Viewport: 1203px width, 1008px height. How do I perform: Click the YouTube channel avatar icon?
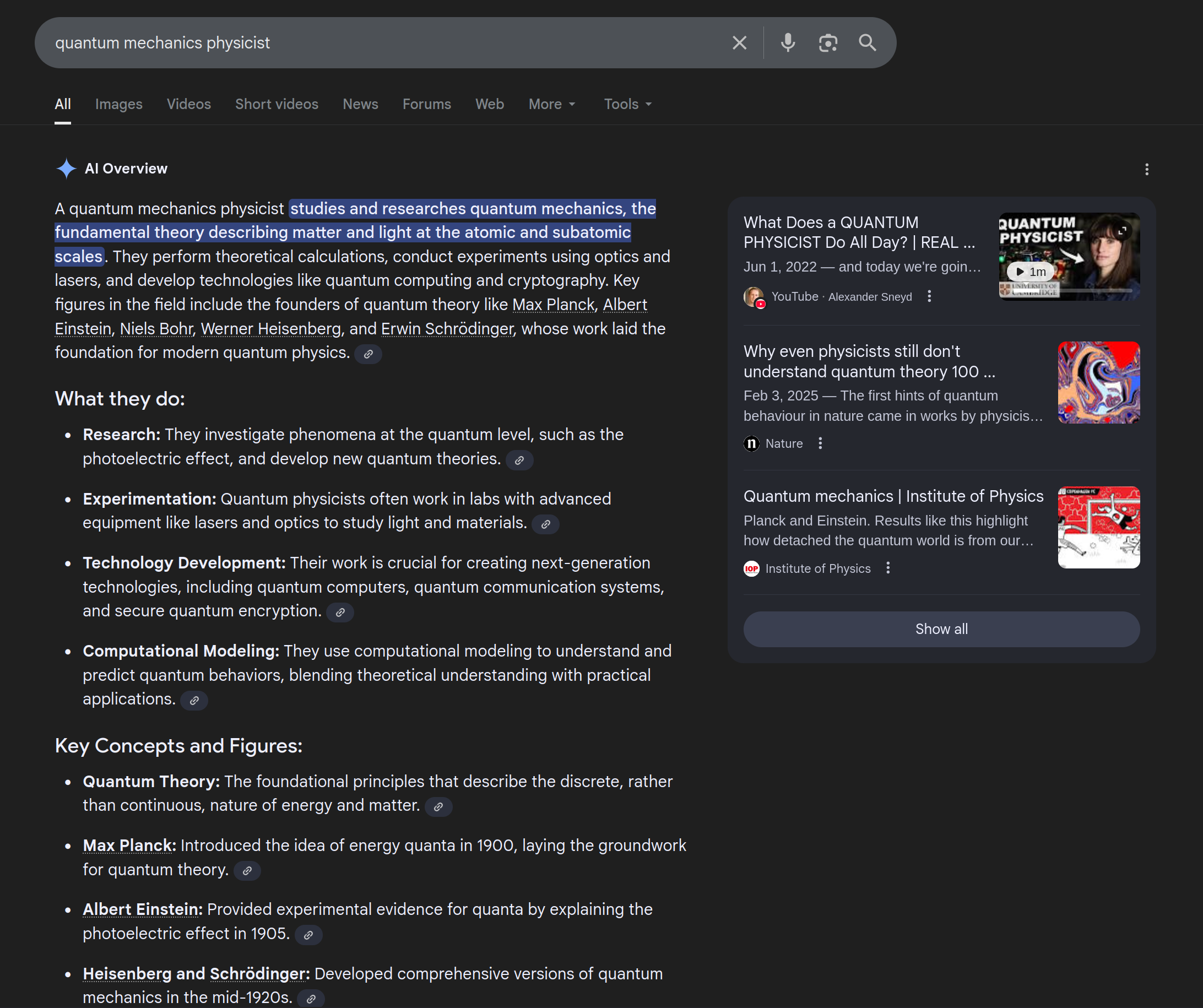pyautogui.click(x=754, y=297)
